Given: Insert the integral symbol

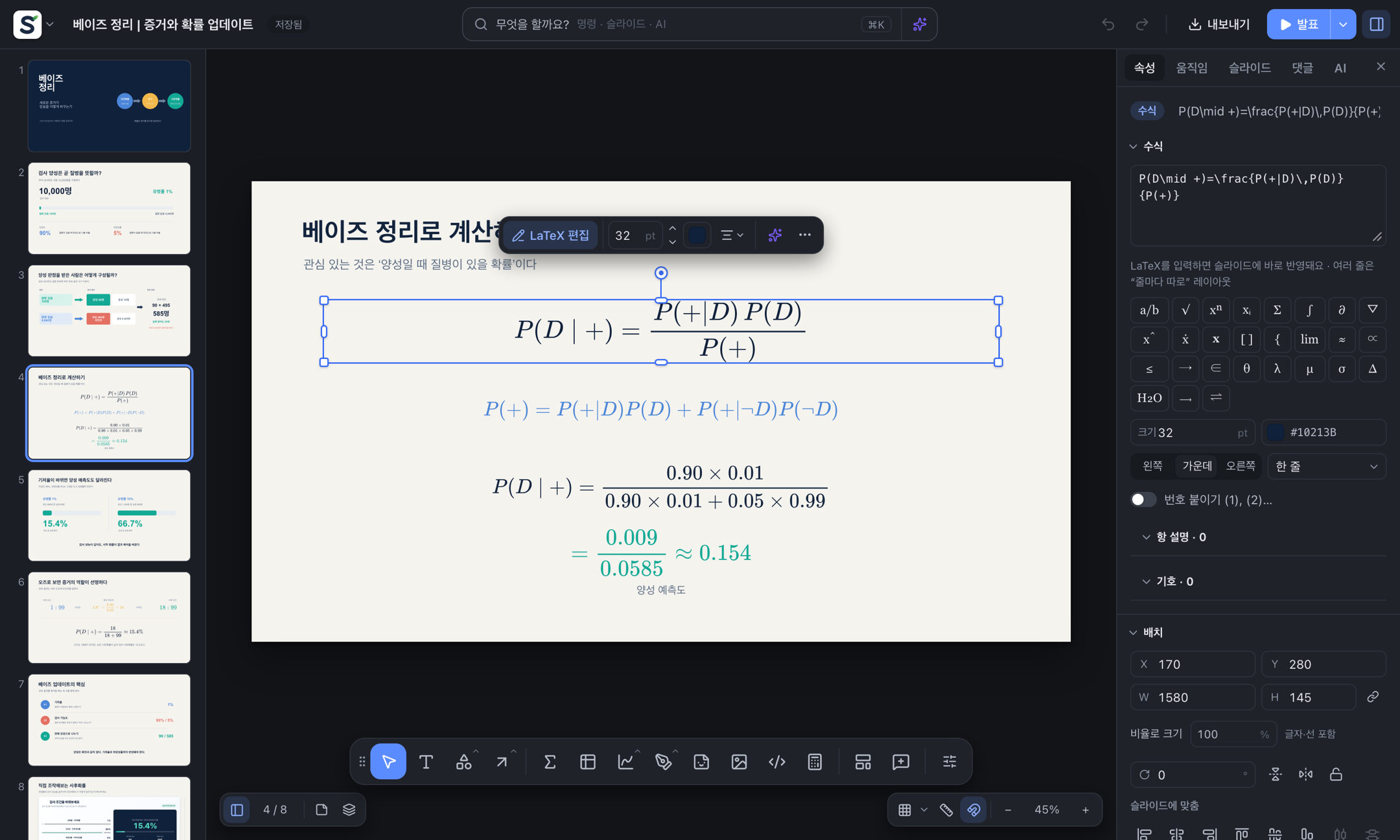Looking at the screenshot, I should pos(1309,310).
